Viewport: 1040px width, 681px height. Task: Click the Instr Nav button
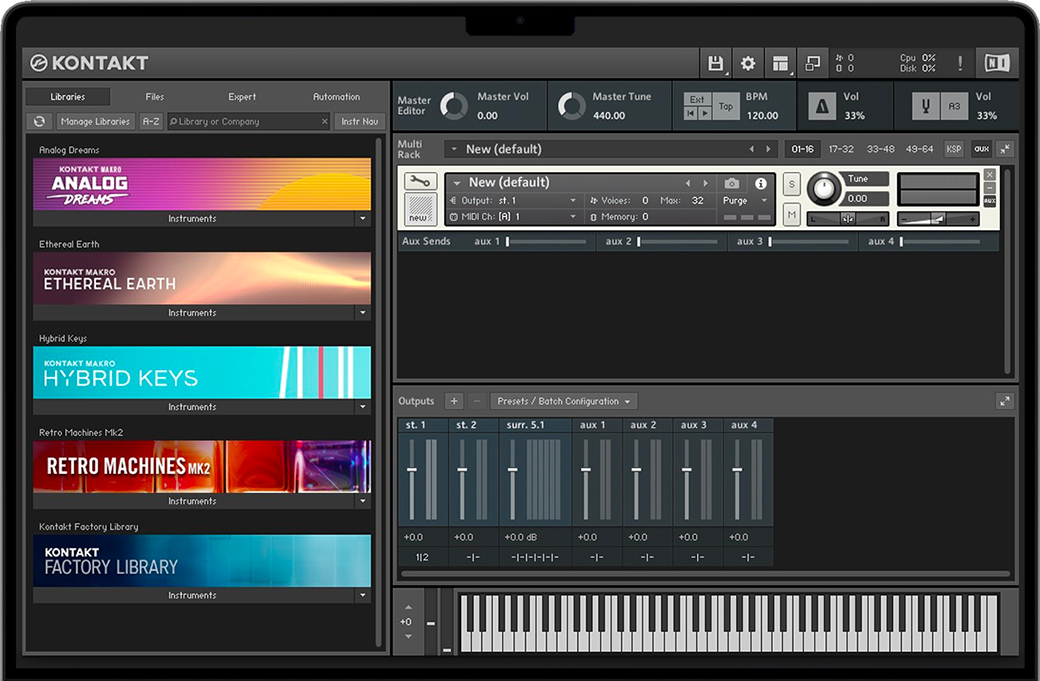pos(359,121)
